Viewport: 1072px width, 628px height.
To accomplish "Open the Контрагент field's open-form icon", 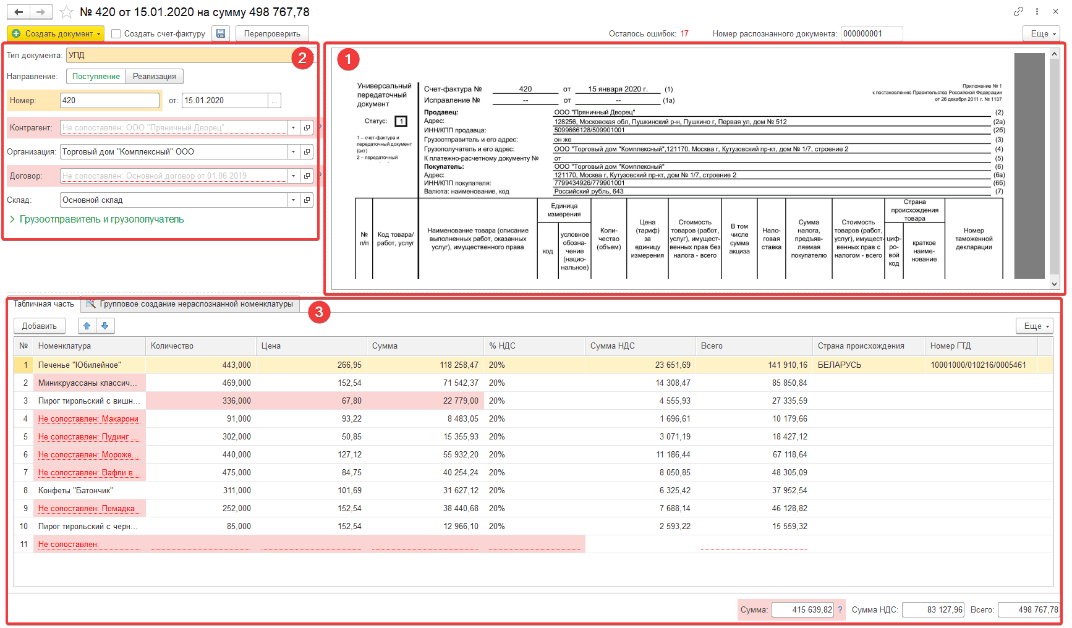I will click(308, 128).
